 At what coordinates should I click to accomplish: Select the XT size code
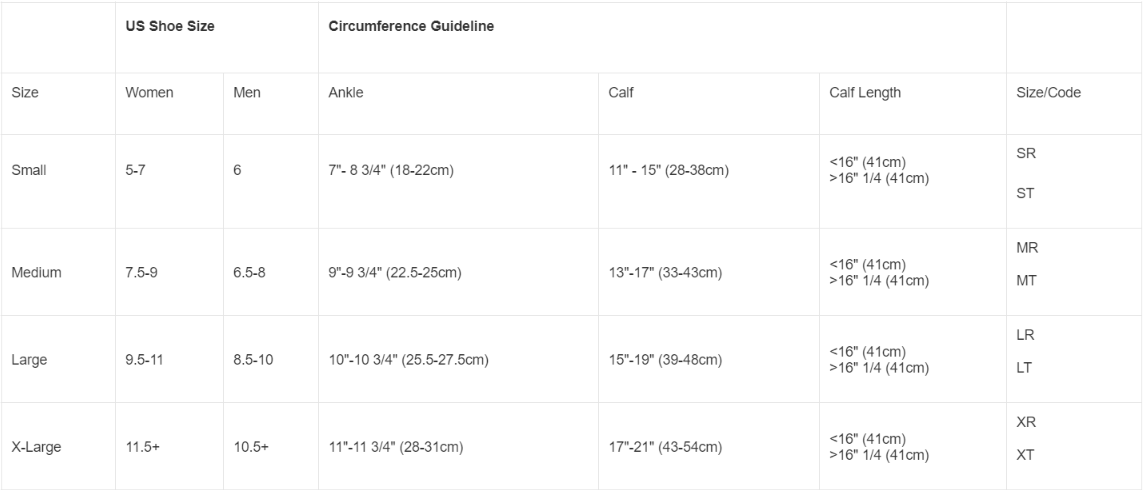click(1025, 455)
